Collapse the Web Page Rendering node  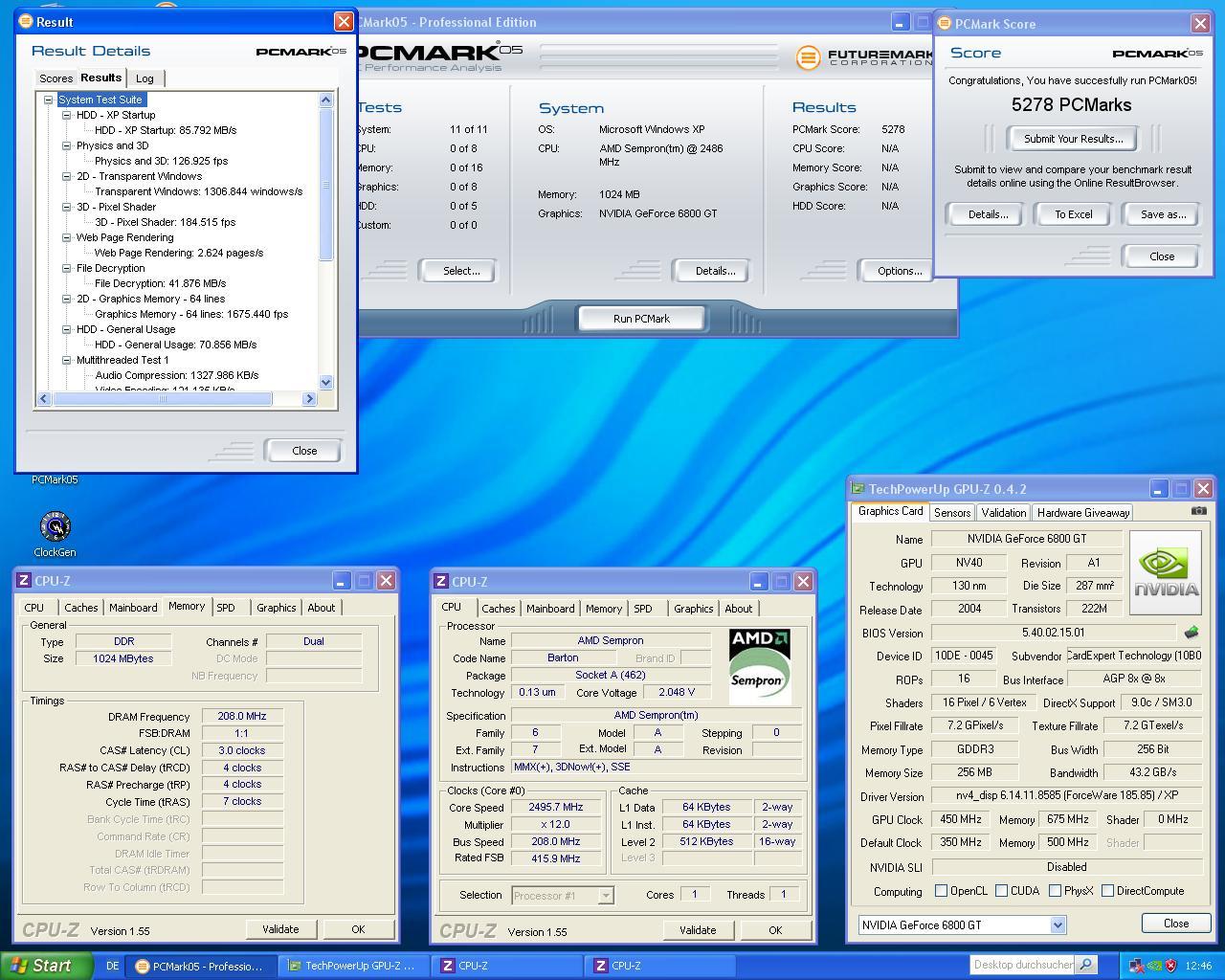pyautogui.click(x=67, y=237)
